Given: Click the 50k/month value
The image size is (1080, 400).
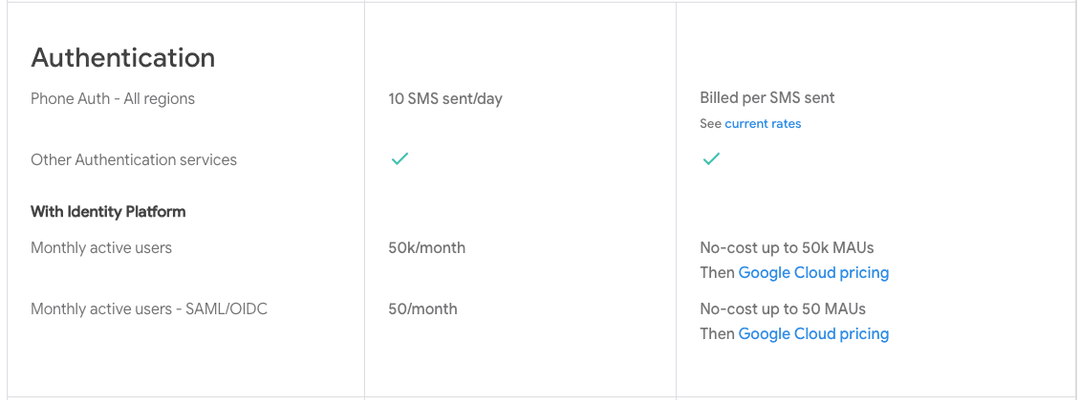Looking at the screenshot, I should tap(427, 248).
